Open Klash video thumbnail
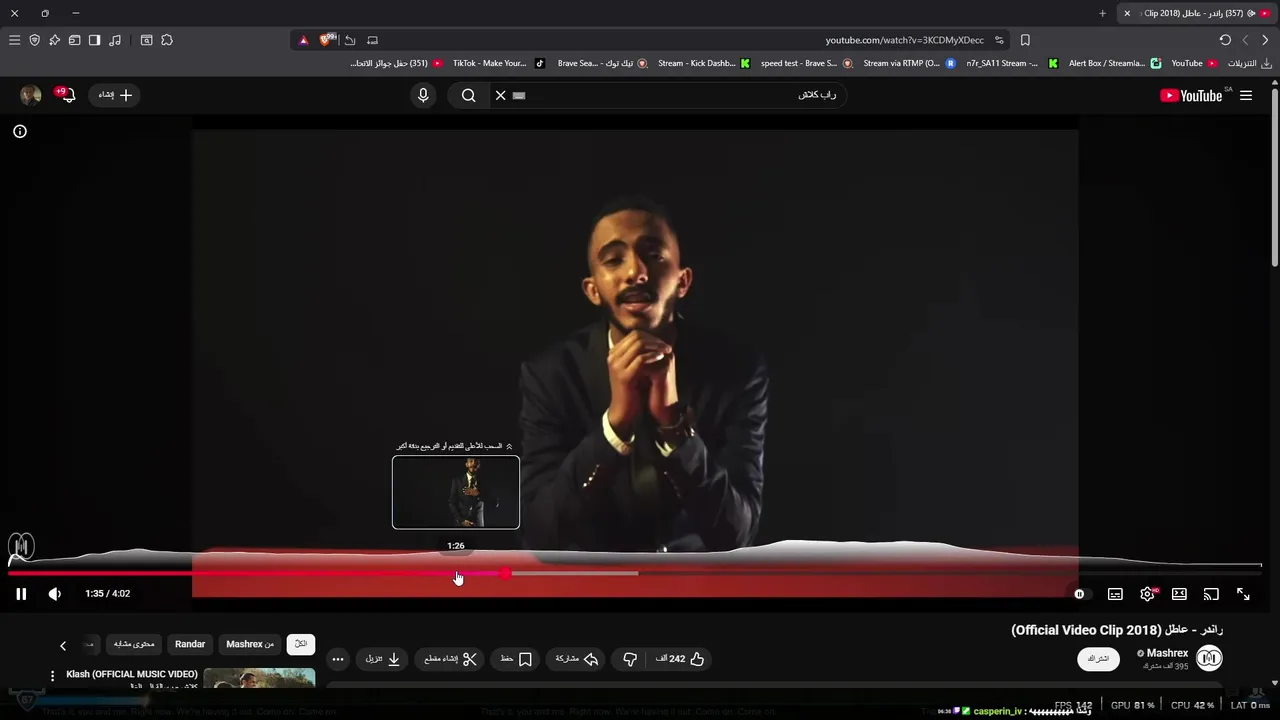This screenshot has height=720, width=1280. point(259,679)
